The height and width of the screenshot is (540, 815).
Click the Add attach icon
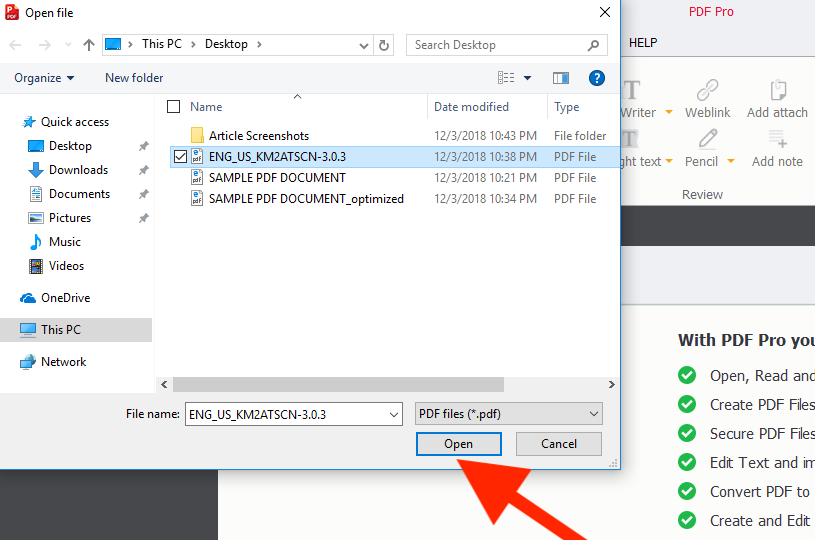(777, 91)
